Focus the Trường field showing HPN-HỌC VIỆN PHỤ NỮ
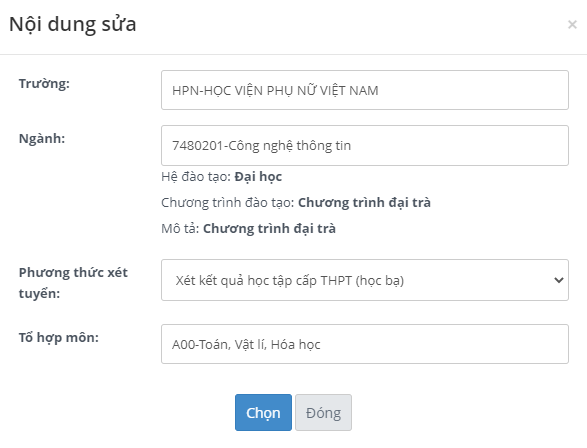 365,90
